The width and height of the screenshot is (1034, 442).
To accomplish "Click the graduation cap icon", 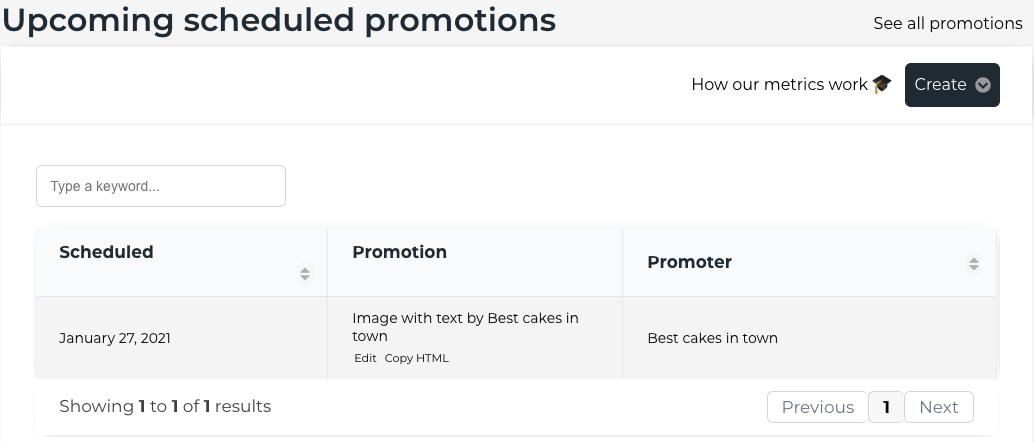I will click(882, 84).
